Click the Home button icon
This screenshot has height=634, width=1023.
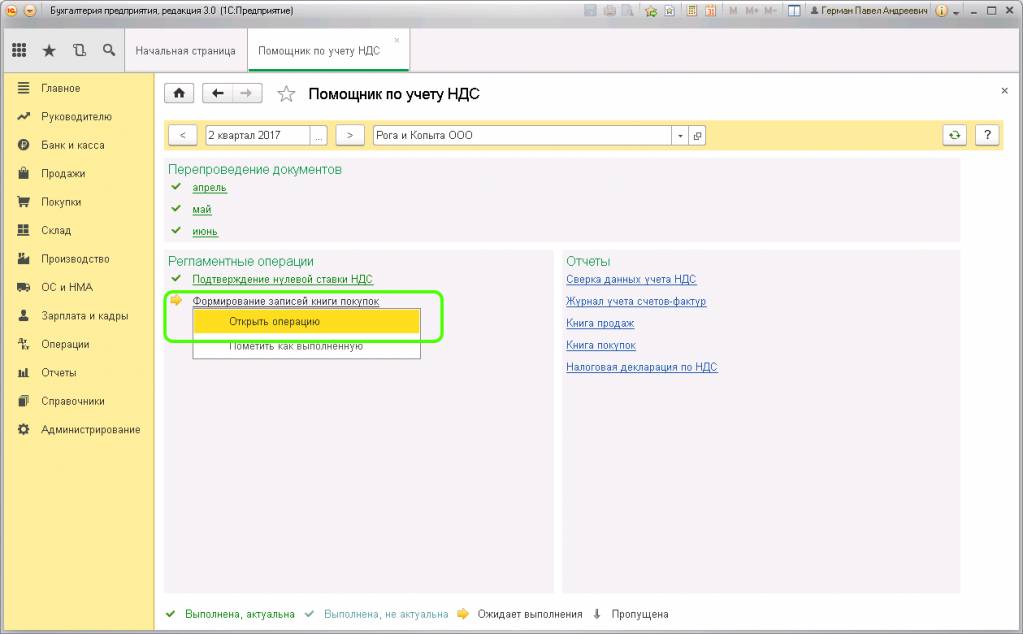[179, 94]
